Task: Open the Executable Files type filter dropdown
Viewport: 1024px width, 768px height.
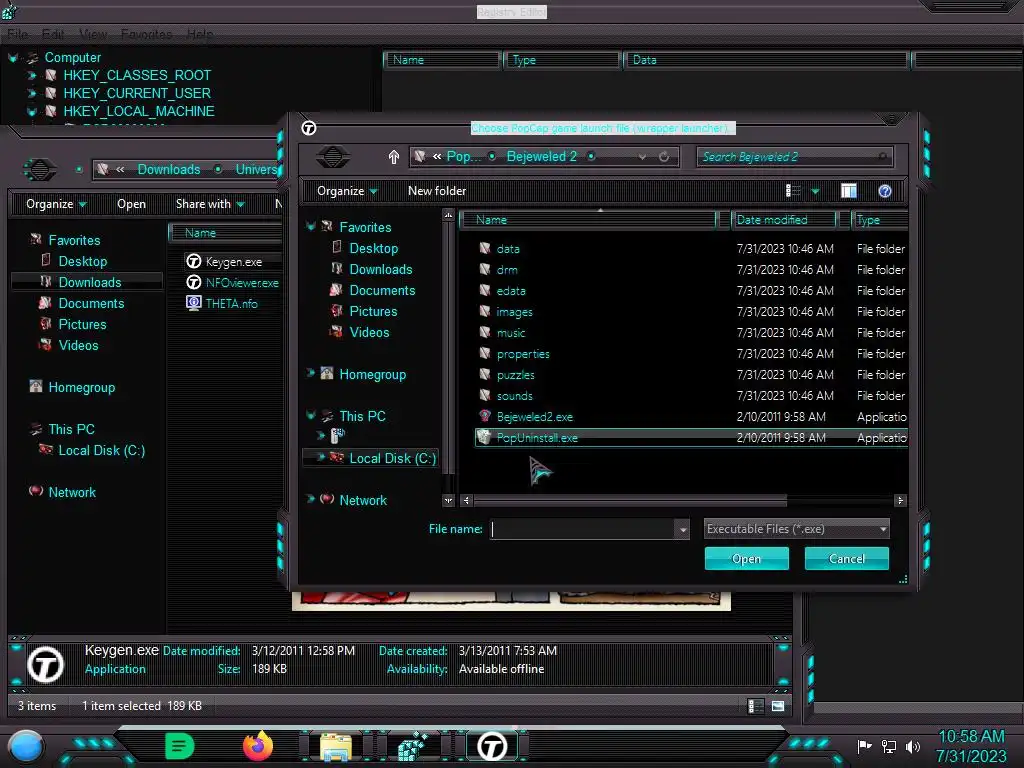Action: tap(796, 529)
